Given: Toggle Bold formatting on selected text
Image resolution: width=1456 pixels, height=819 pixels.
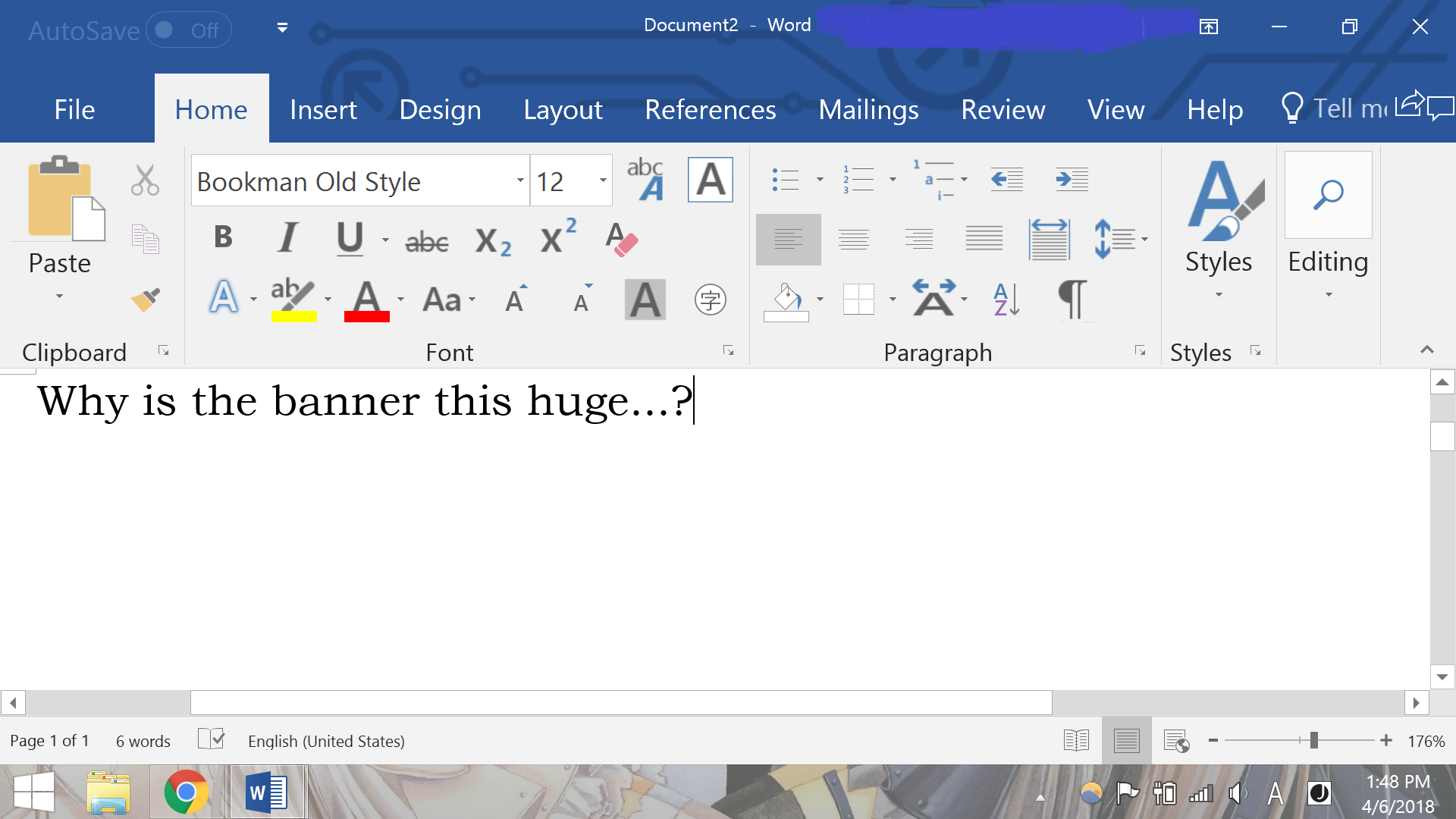Looking at the screenshot, I should [x=223, y=238].
